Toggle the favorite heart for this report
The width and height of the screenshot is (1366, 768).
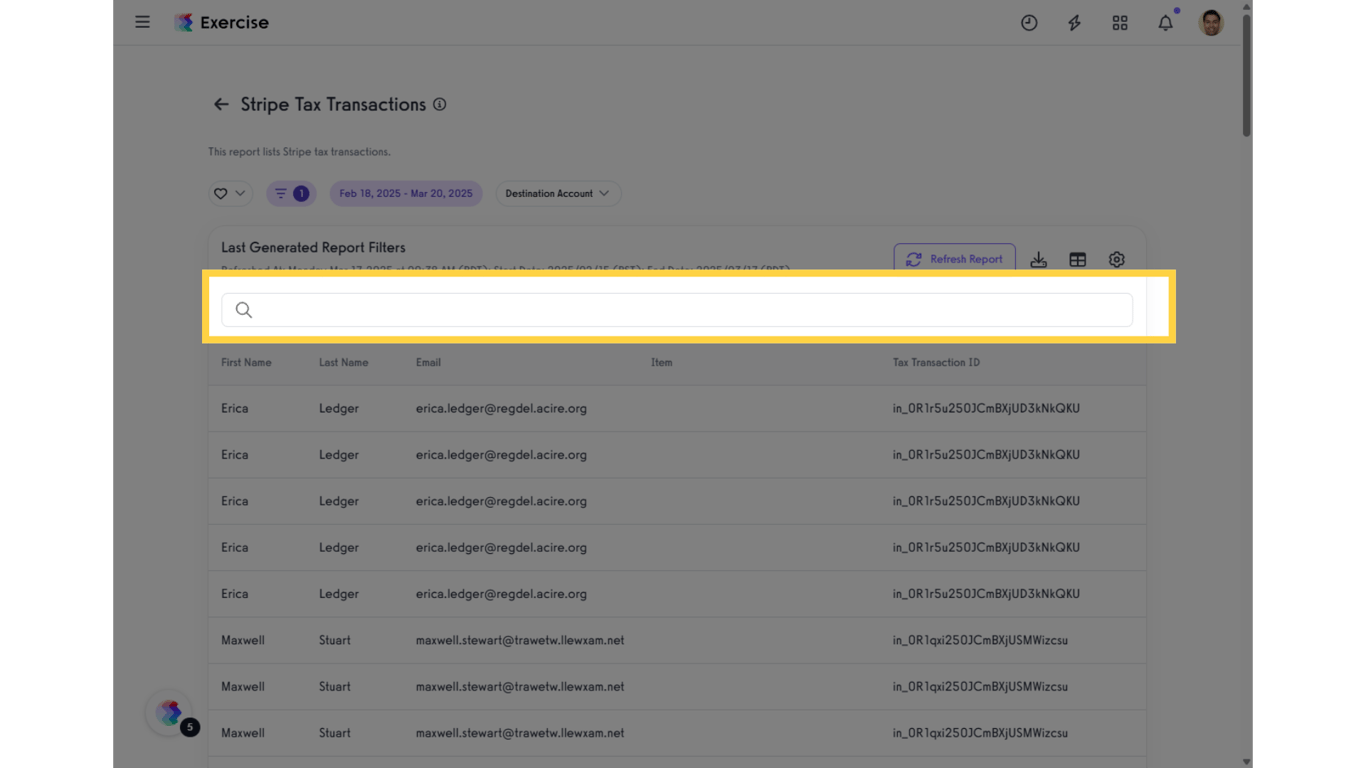coord(220,193)
